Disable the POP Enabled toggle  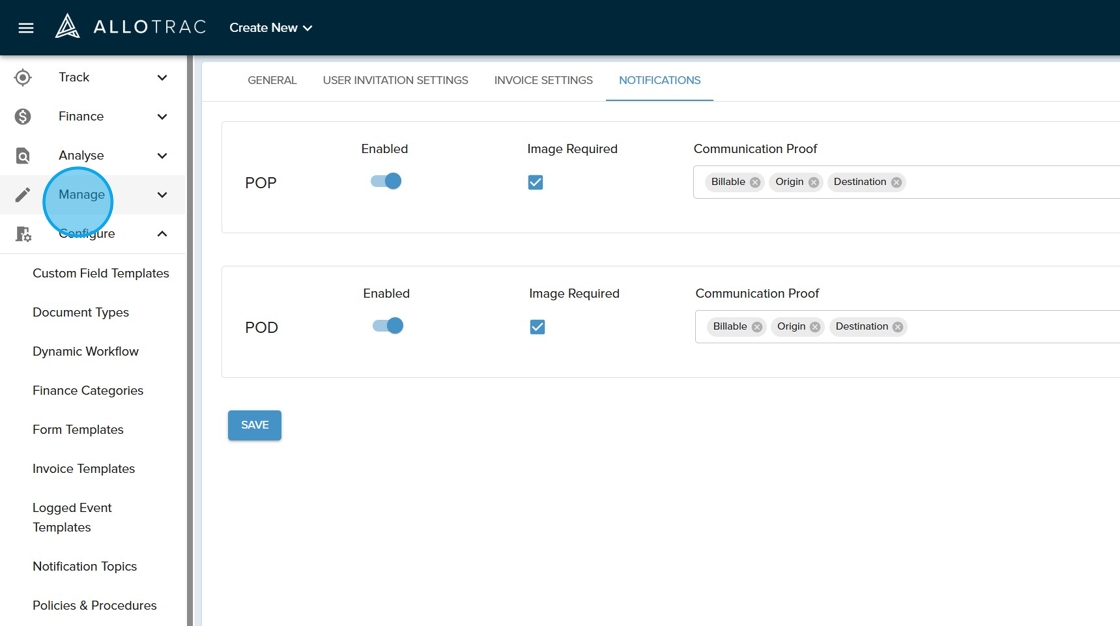click(x=386, y=181)
